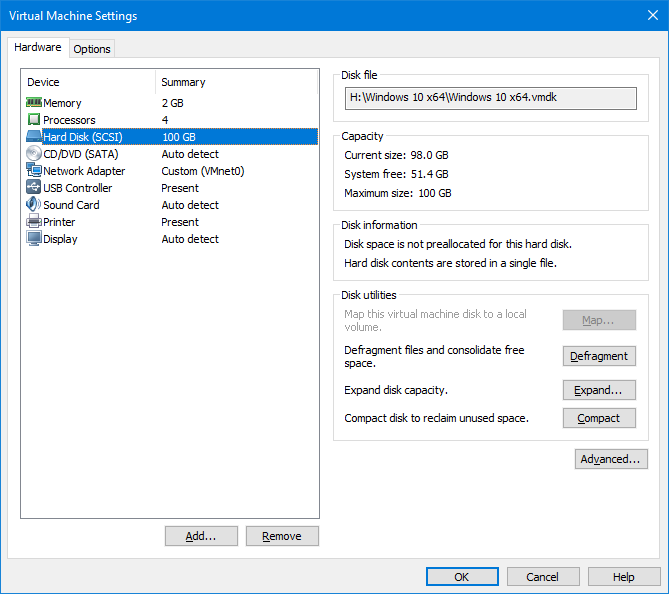This screenshot has width=669, height=594.
Task: Click the Printer device icon
Action: pos(33,222)
